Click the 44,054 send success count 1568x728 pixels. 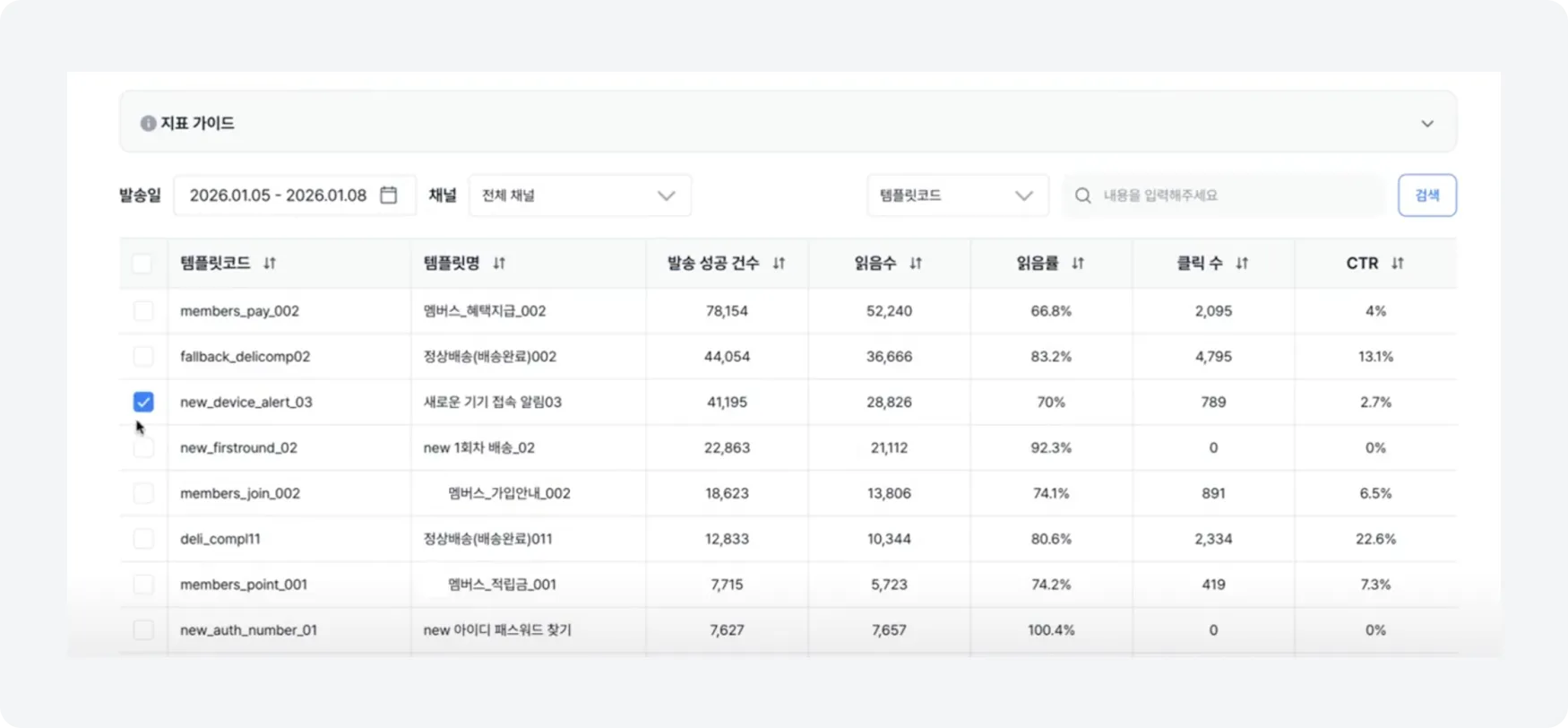(x=727, y=356)
